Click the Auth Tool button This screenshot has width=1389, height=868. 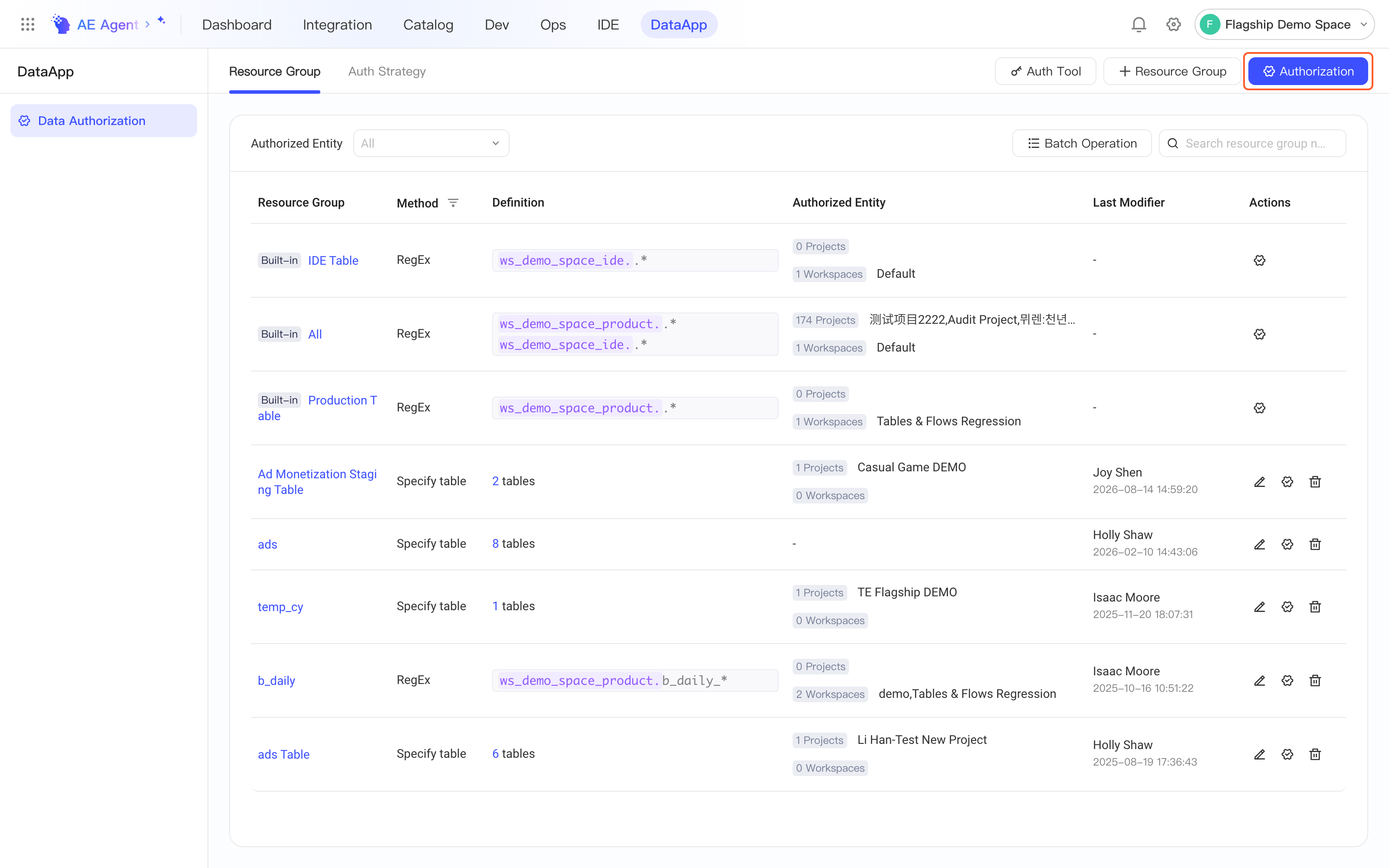[x=1045, y=71]
